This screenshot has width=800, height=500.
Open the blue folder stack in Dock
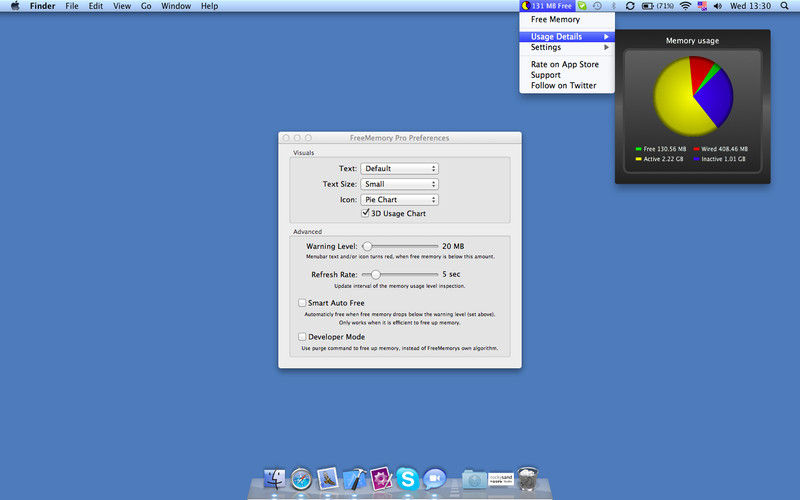coord(474,480)
